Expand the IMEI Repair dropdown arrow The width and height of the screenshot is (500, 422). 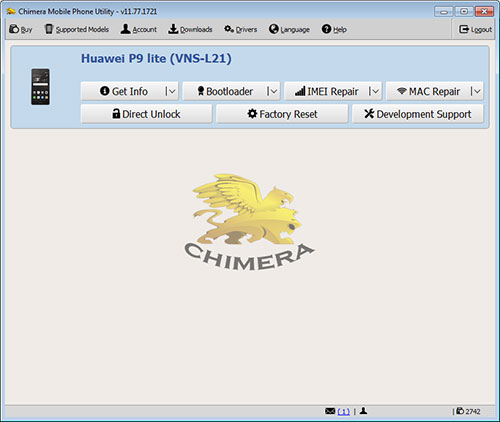375,91
